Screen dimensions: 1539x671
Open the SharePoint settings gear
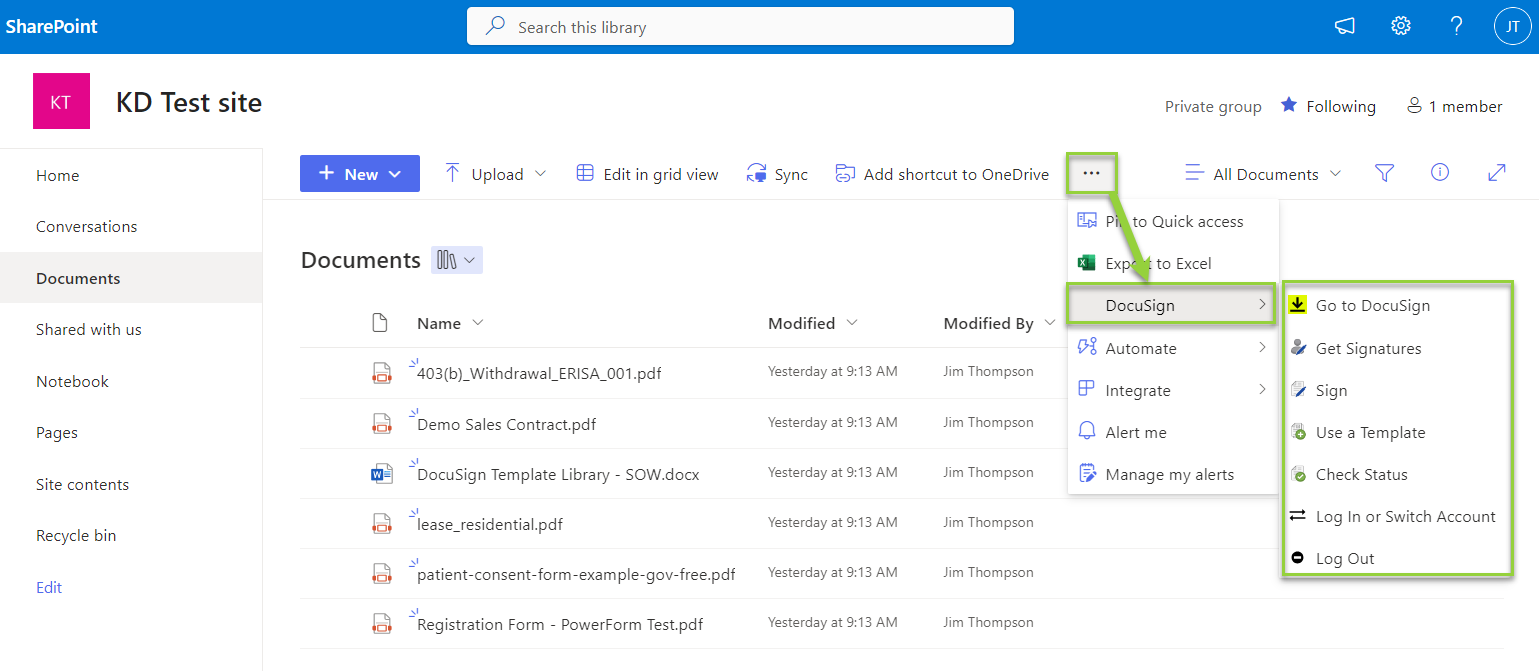(x=1400, y=26)
